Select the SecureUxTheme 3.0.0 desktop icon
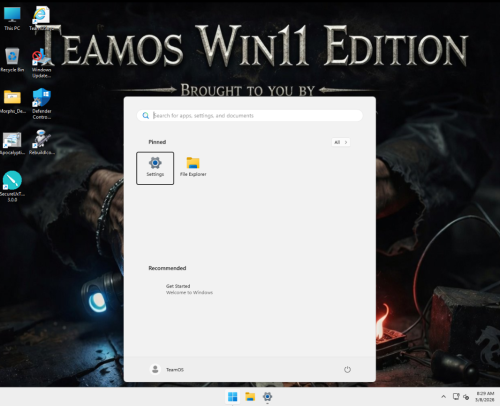The height and width of the screenshot is (406, 500). tap(12, 187)
